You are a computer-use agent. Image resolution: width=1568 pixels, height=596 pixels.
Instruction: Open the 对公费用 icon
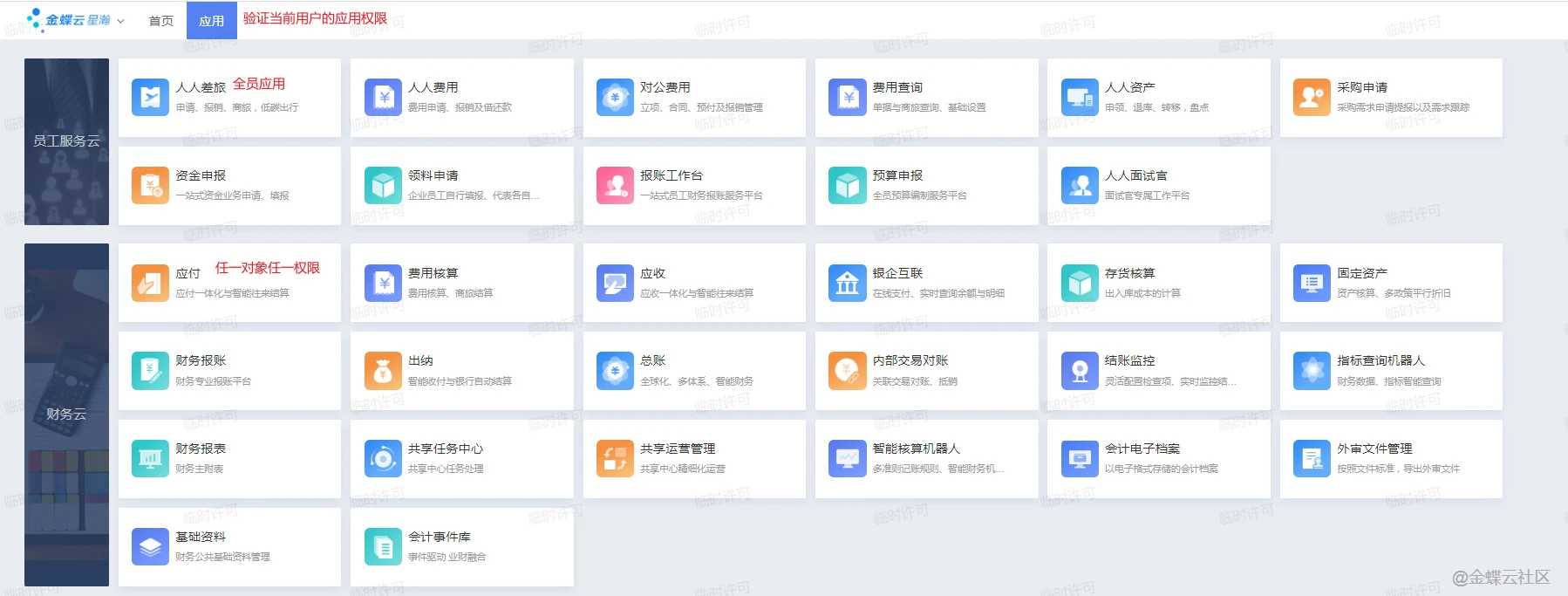[615, 97]
